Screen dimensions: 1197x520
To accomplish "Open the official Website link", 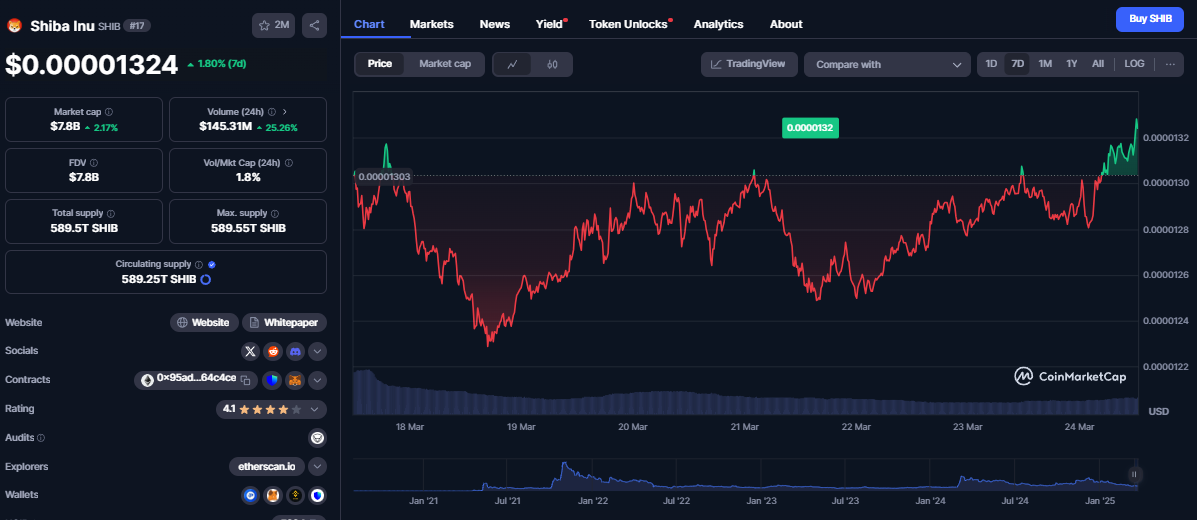I will coord(203,322).
